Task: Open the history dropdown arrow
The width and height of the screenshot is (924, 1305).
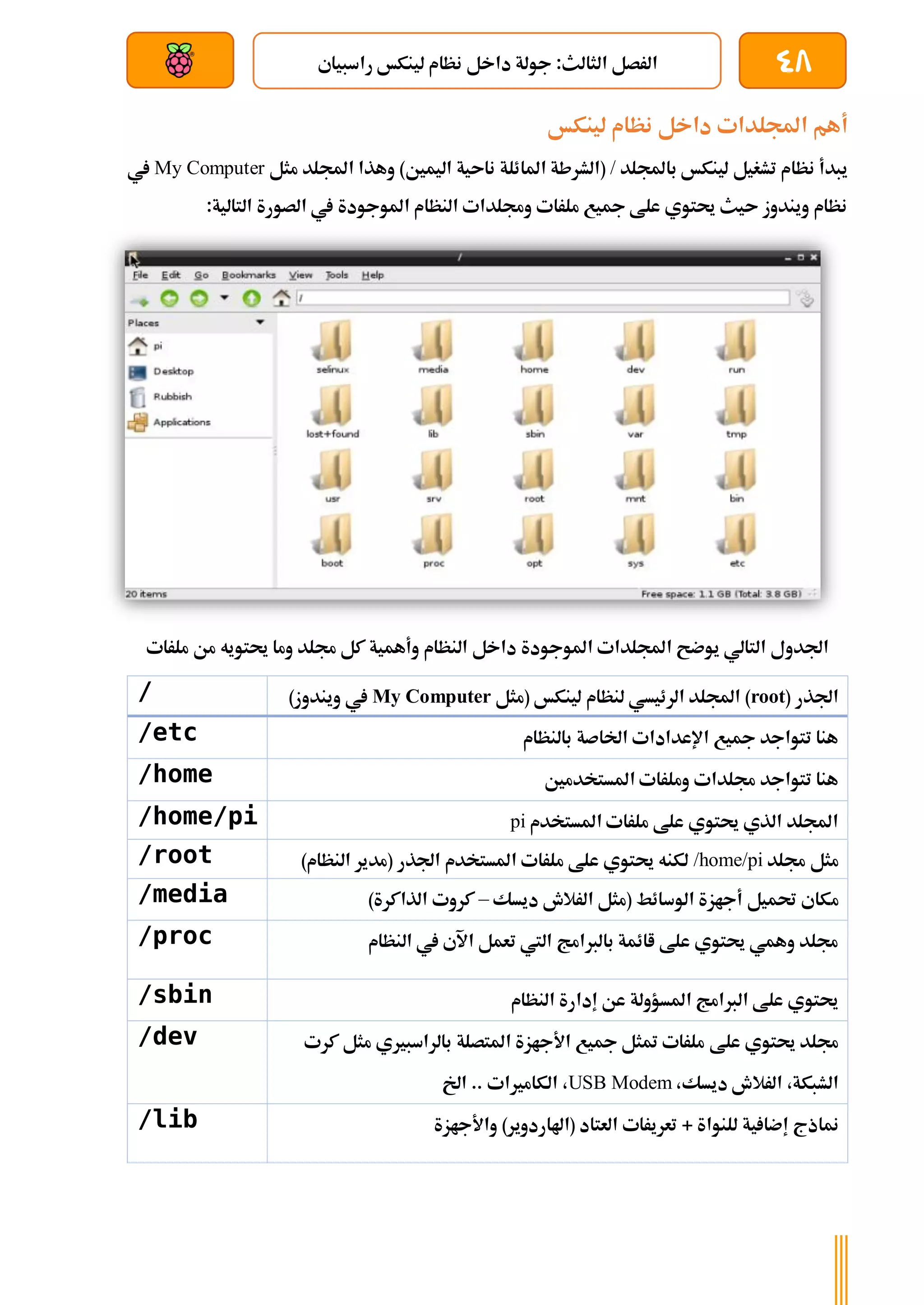Action: point(224,297)
